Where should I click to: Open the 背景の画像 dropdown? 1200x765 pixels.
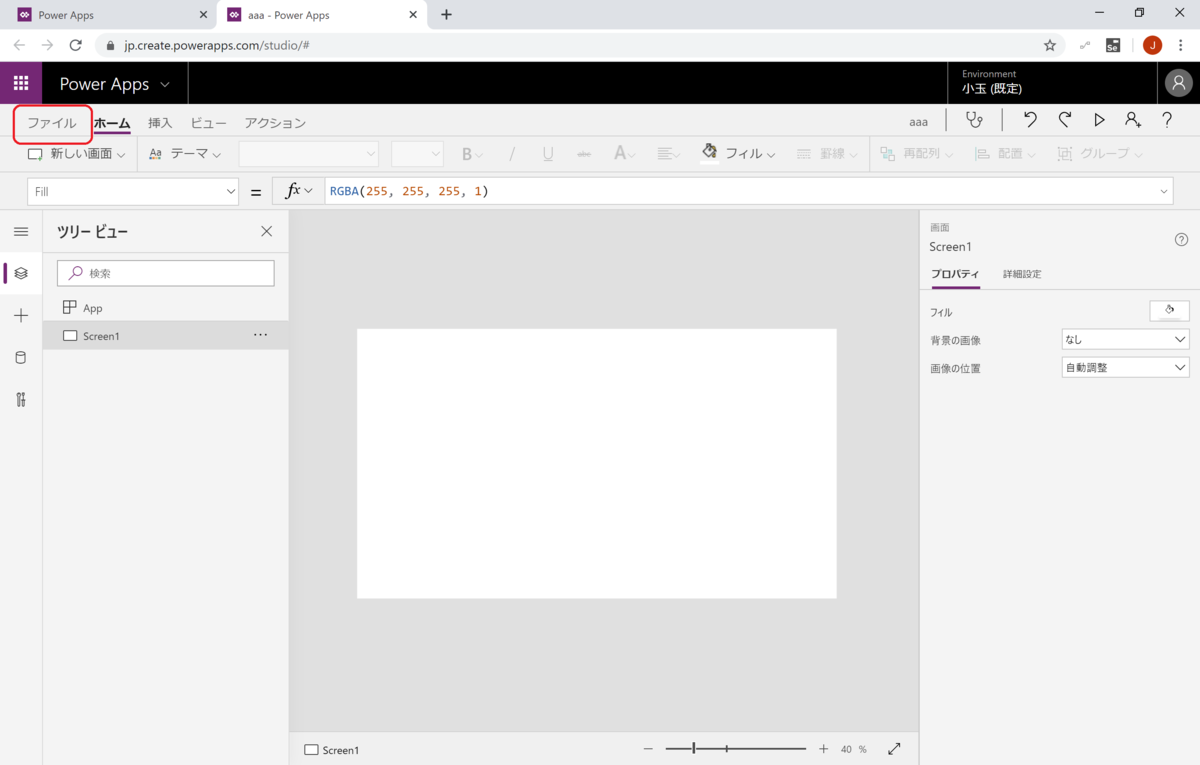(1125, 340)
